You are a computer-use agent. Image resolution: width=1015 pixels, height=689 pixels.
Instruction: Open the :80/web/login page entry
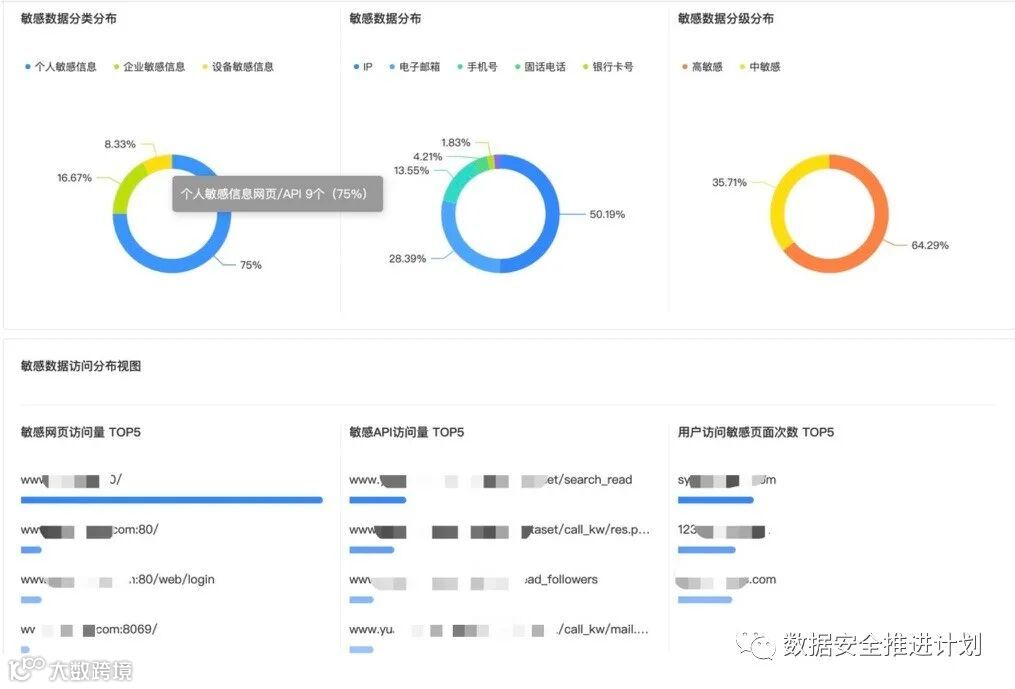(x=117, y=580)
